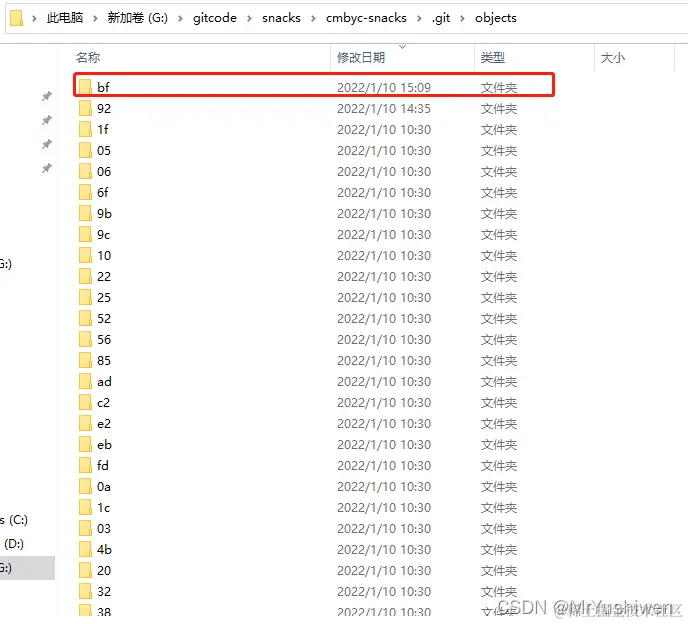Select the 25 folder icon
The height and width of the screenshot is (624, 688).
click(x=85, y=298)
